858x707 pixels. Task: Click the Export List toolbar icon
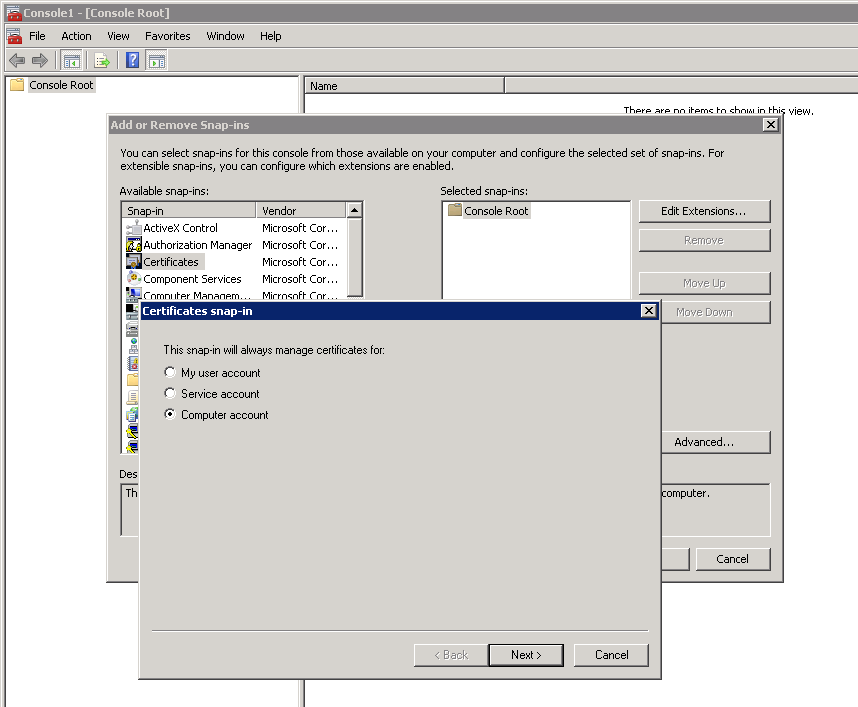pos(102,60)
